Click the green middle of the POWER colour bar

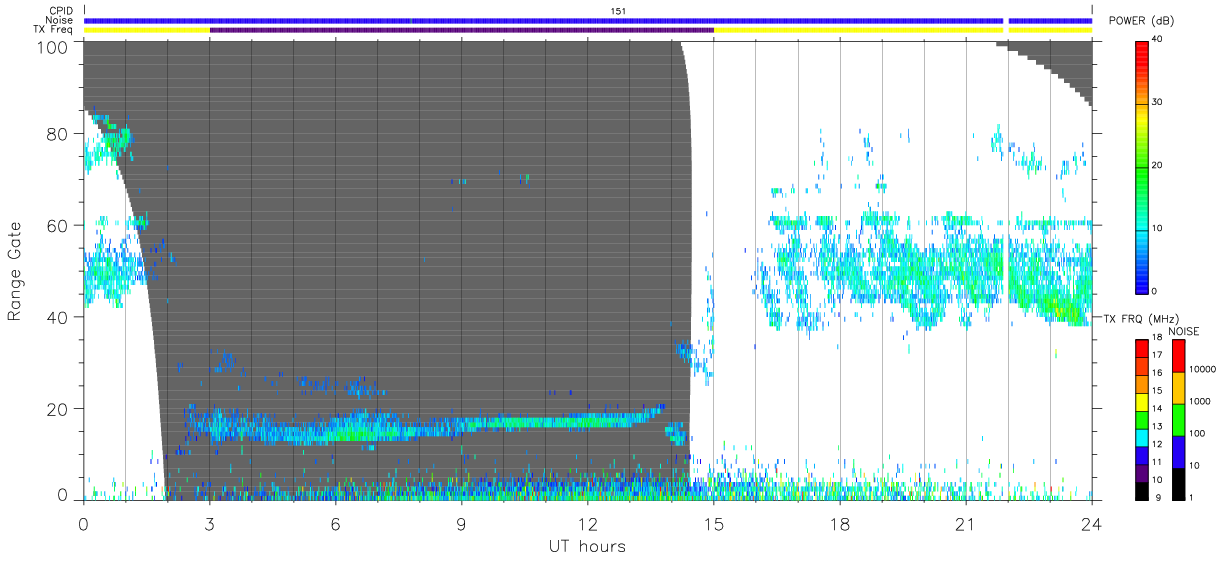coord(1141,166)
